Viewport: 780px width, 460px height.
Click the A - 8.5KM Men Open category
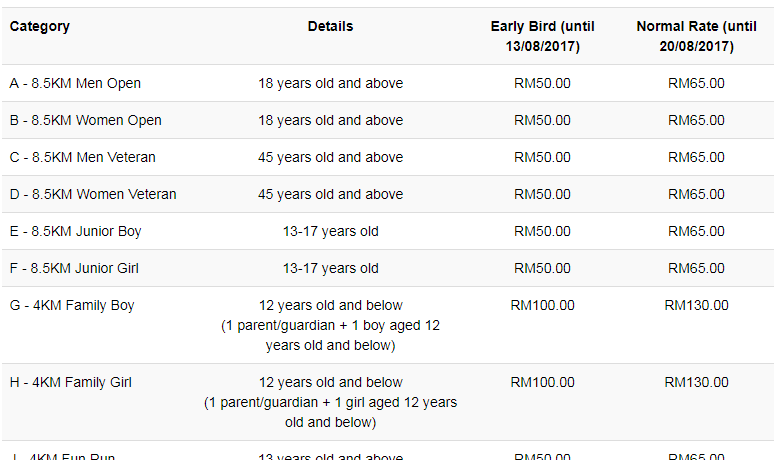(x=75, y=83)
